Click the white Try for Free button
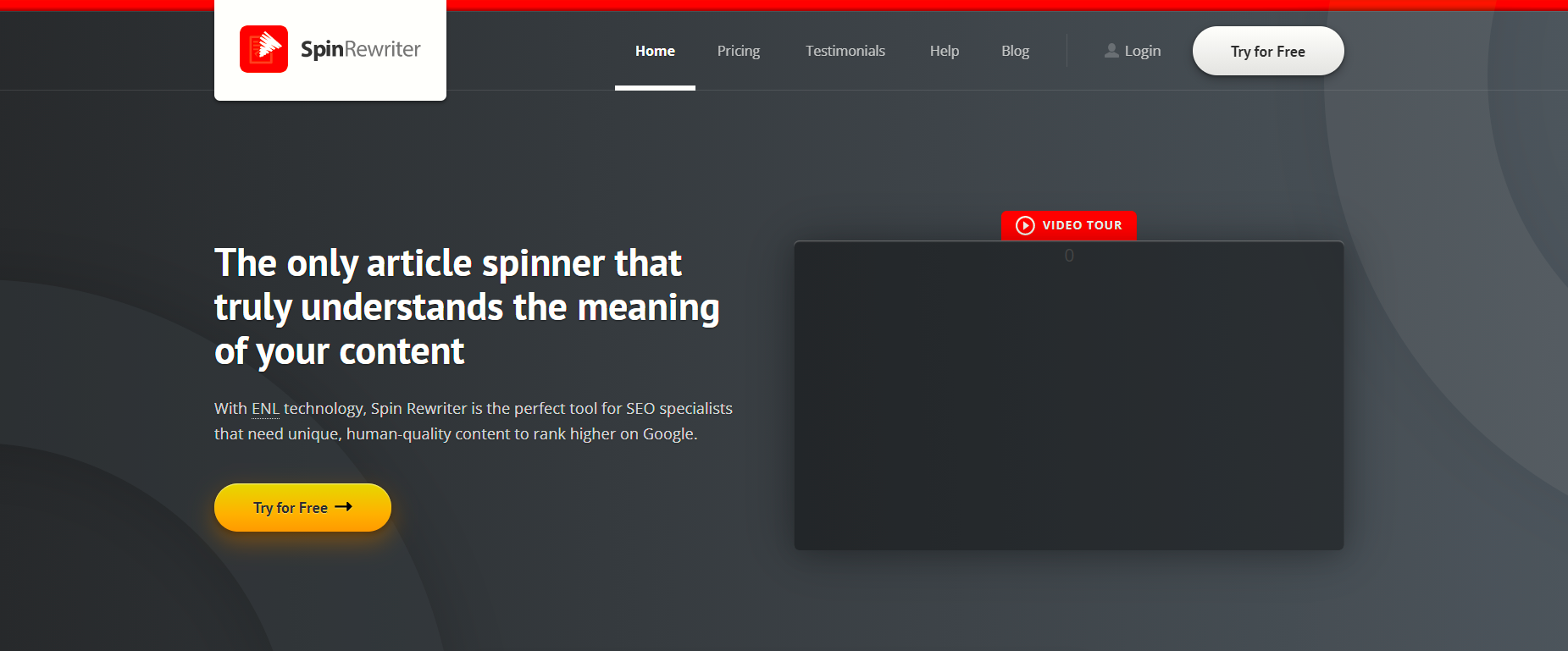Viewport: 1568px width, 651px height. (x=1268, y=51)
